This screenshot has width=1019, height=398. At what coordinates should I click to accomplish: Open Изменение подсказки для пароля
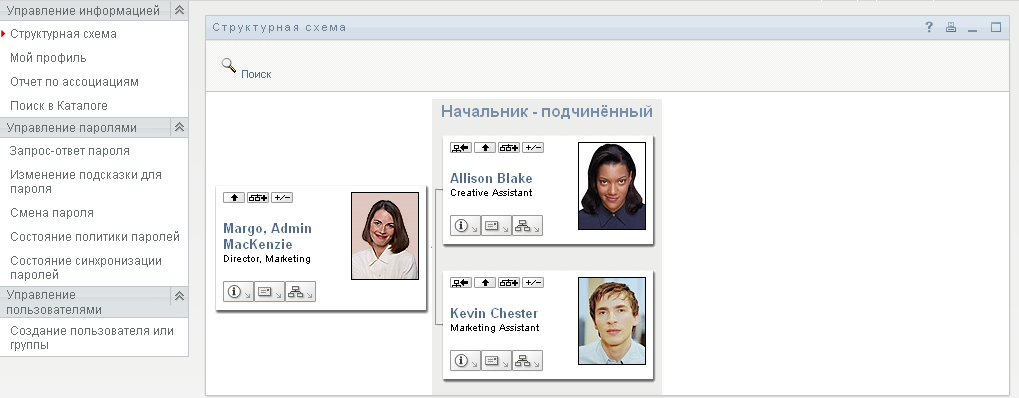point(86,181)
